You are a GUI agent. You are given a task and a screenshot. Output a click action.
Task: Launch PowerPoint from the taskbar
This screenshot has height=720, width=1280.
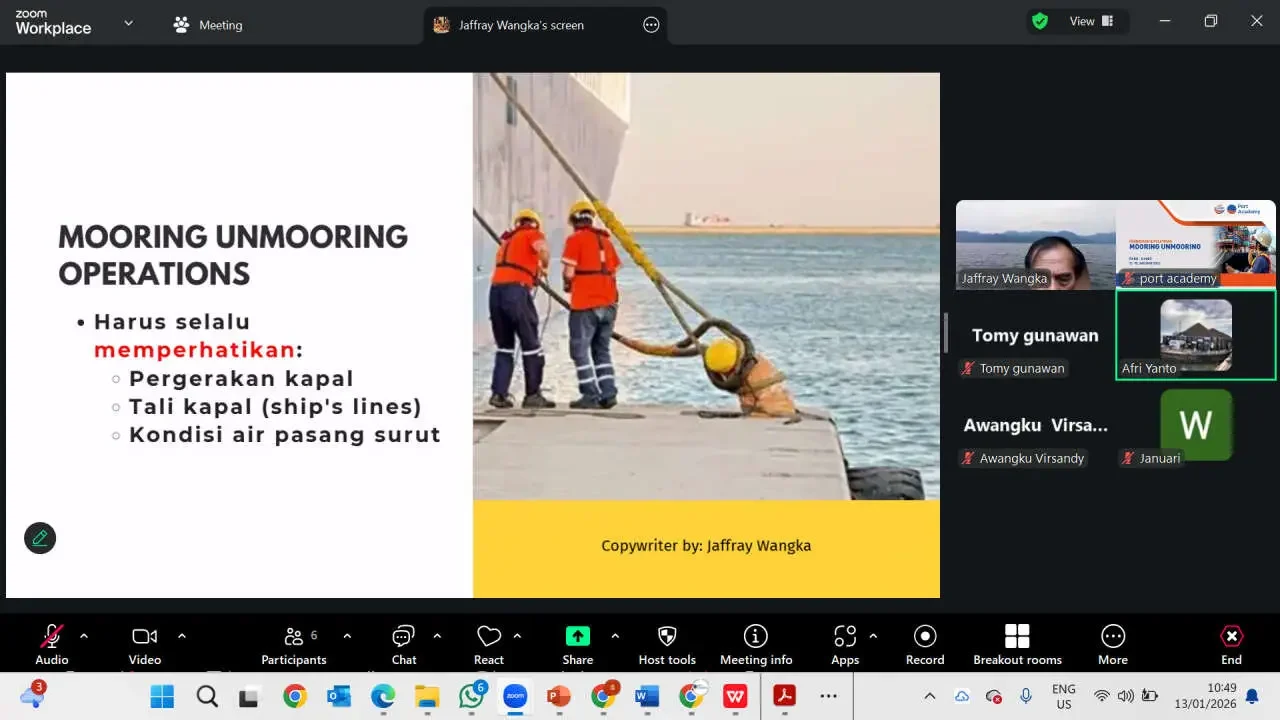(x=558, y=696)
